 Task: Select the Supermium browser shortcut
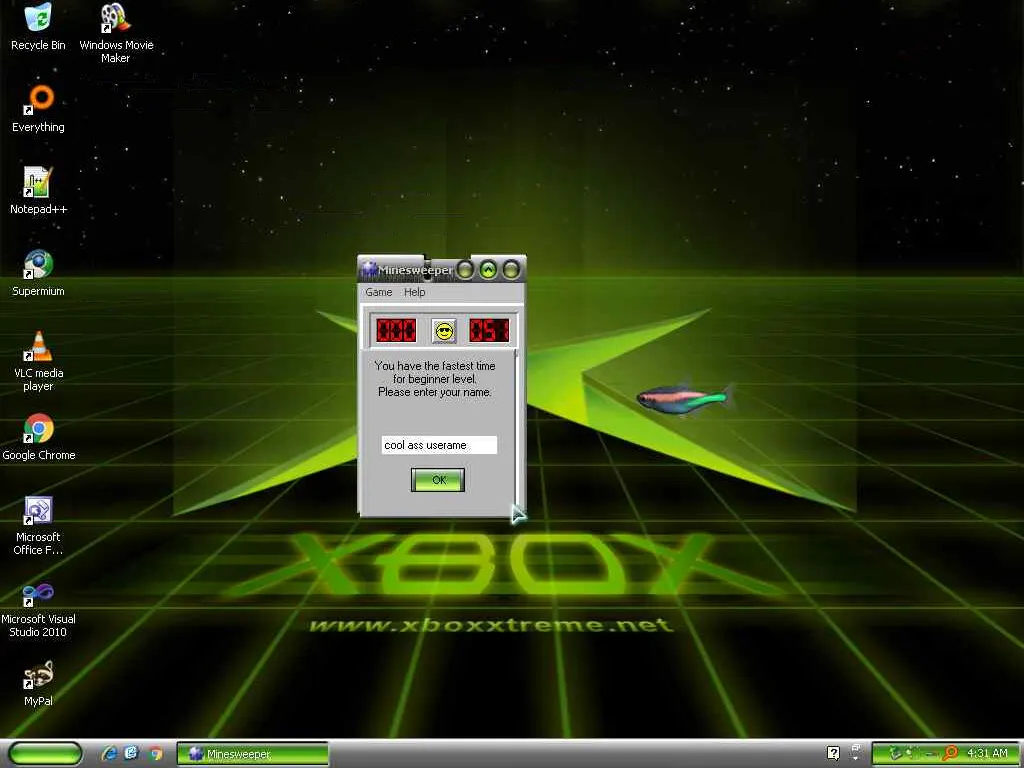click(x=39, y=273)
